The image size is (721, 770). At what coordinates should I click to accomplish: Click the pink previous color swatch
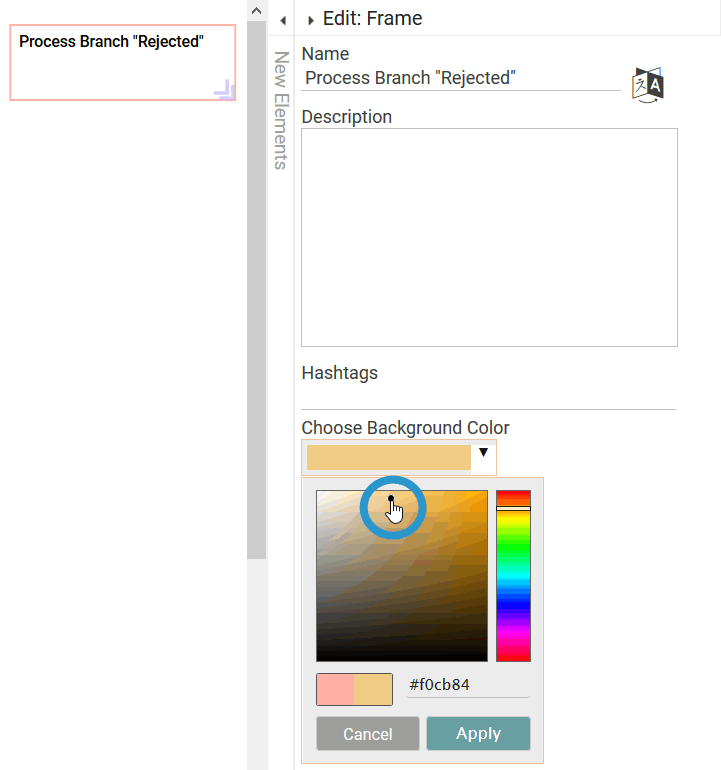pyautogui.click(x=335, y=690)
